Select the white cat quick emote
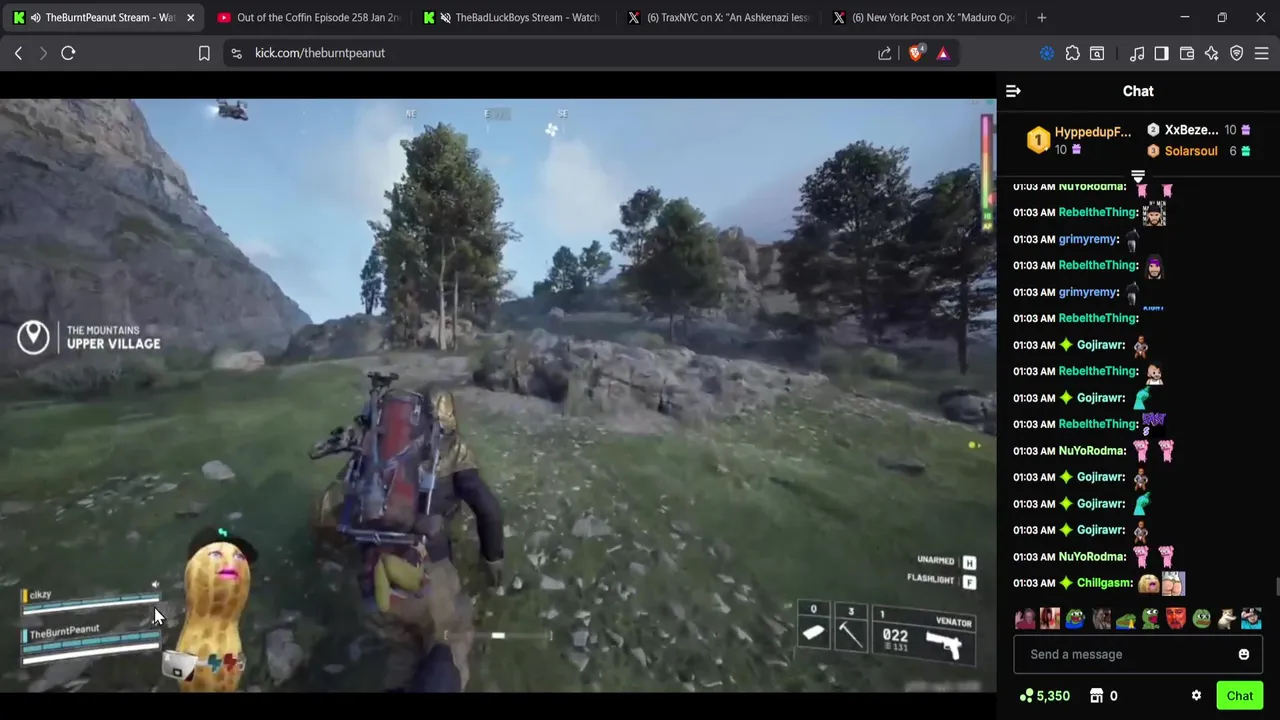Viewport: 1280px width, 720px height. [x=1226, y=619]
